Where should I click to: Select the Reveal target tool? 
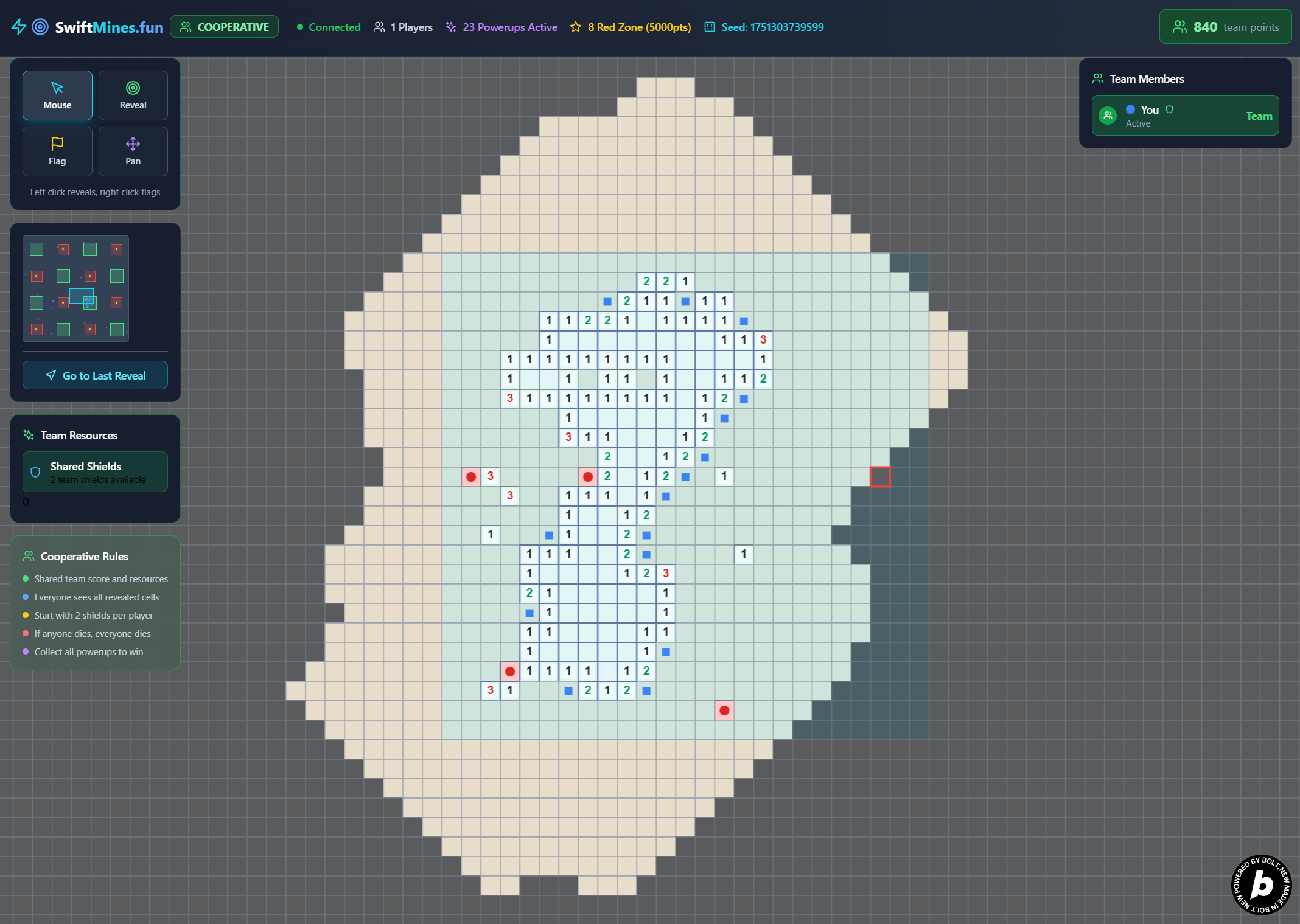point(133,96)
